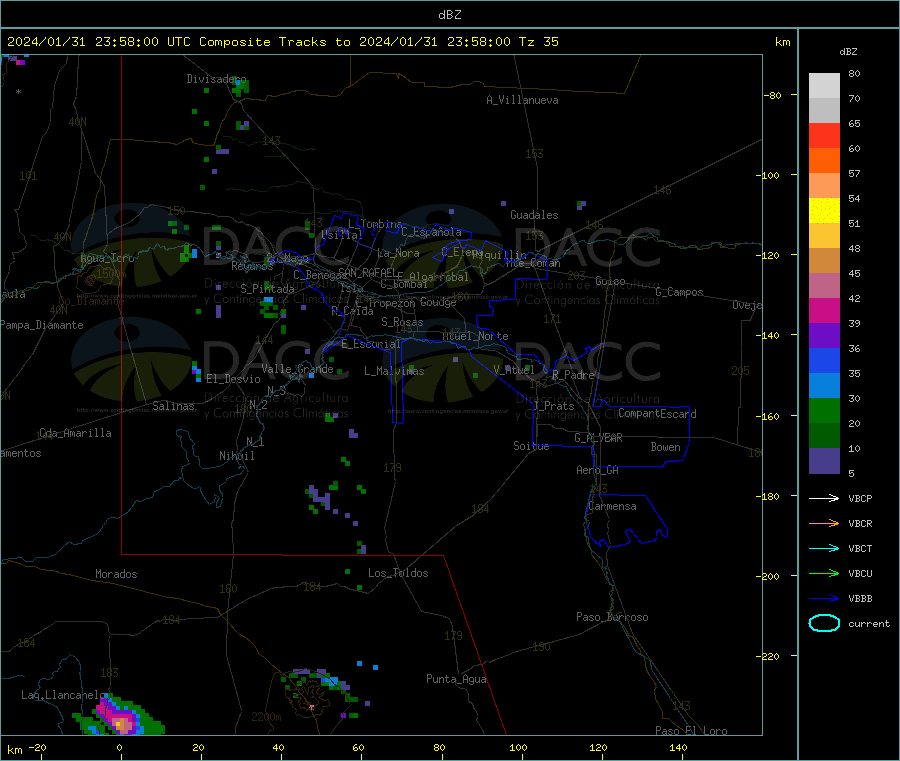Click the Aero_GA map label

tap(598, 470)
